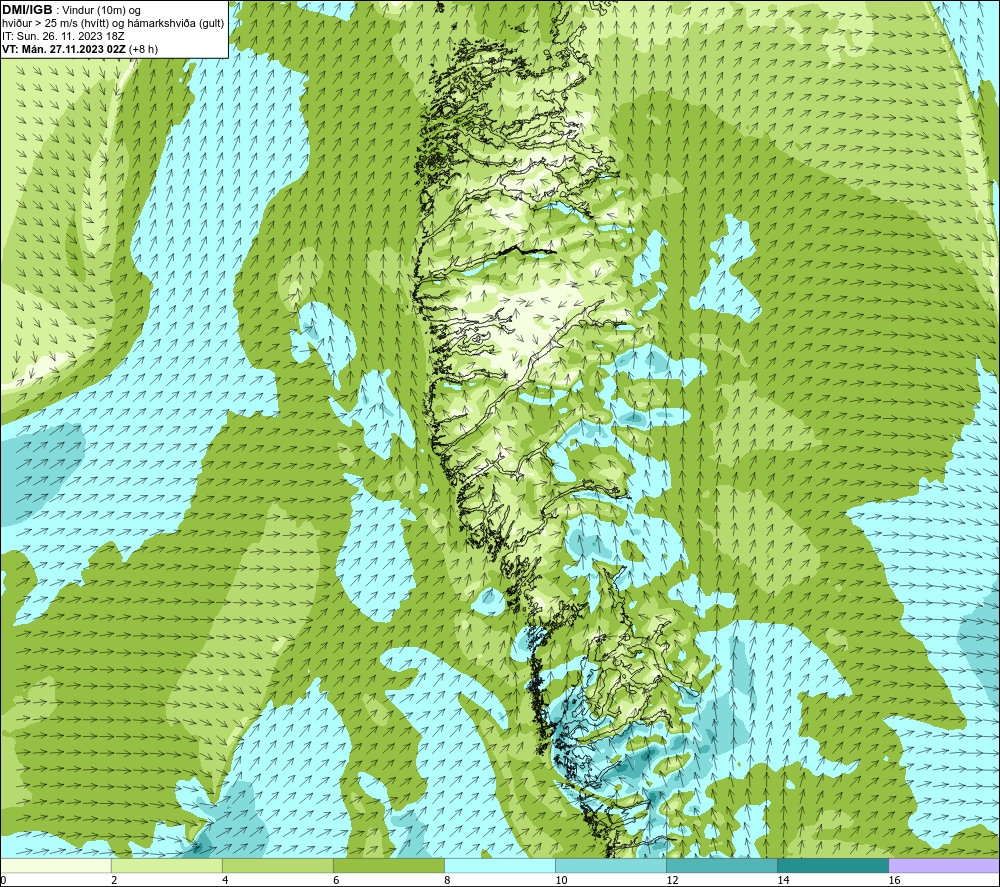
Task: Click the legend tick label '8'
Action: (447, 881)
